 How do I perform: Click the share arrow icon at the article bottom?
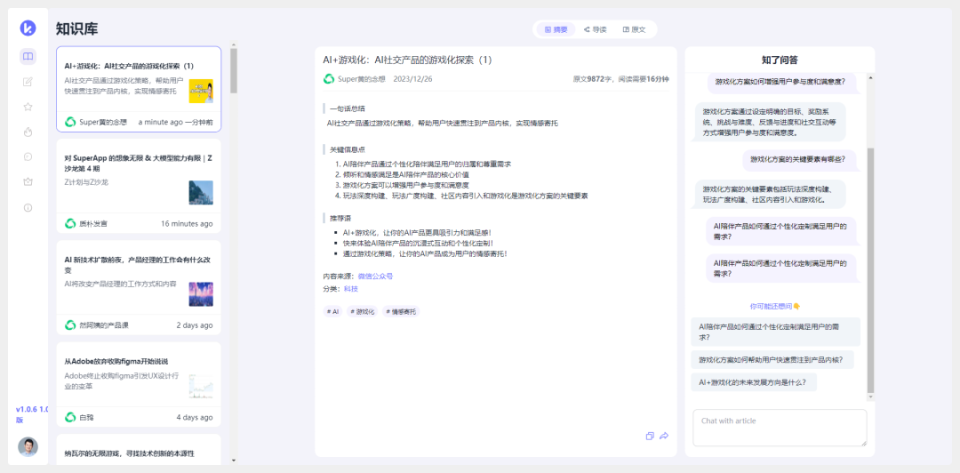[x=664, y=436]
